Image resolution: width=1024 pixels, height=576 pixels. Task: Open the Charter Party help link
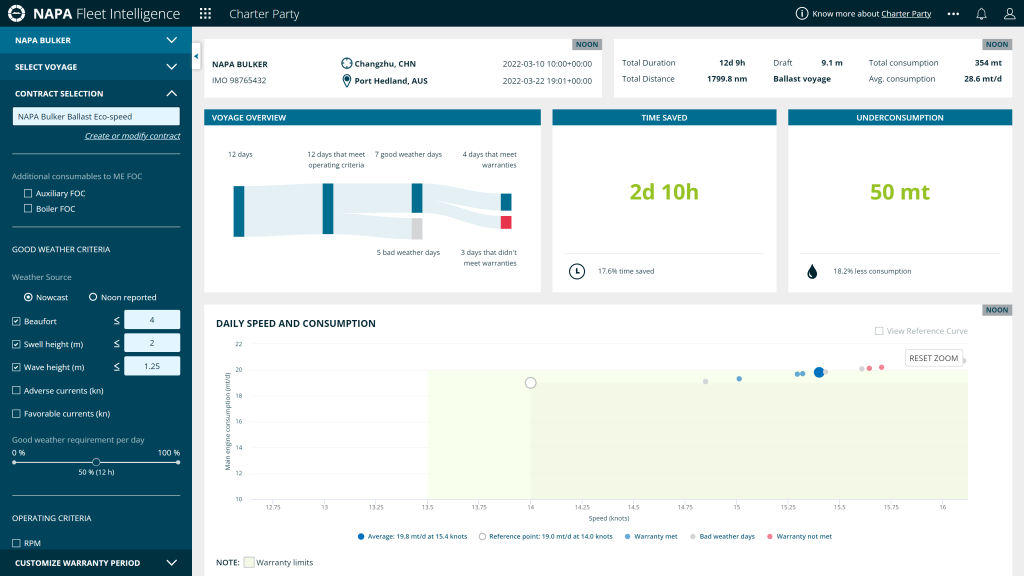tap(906, 14)
